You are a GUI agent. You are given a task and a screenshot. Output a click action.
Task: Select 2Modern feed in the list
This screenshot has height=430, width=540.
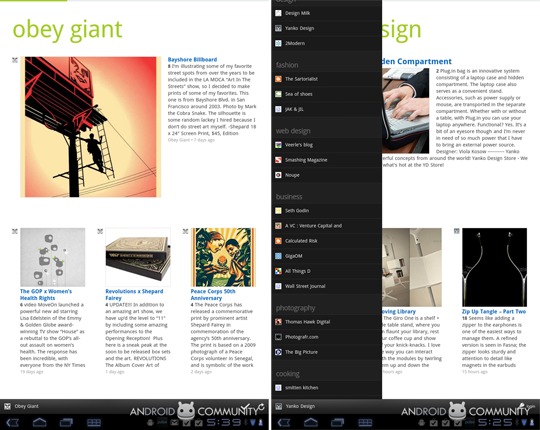[x=326, y=43]
